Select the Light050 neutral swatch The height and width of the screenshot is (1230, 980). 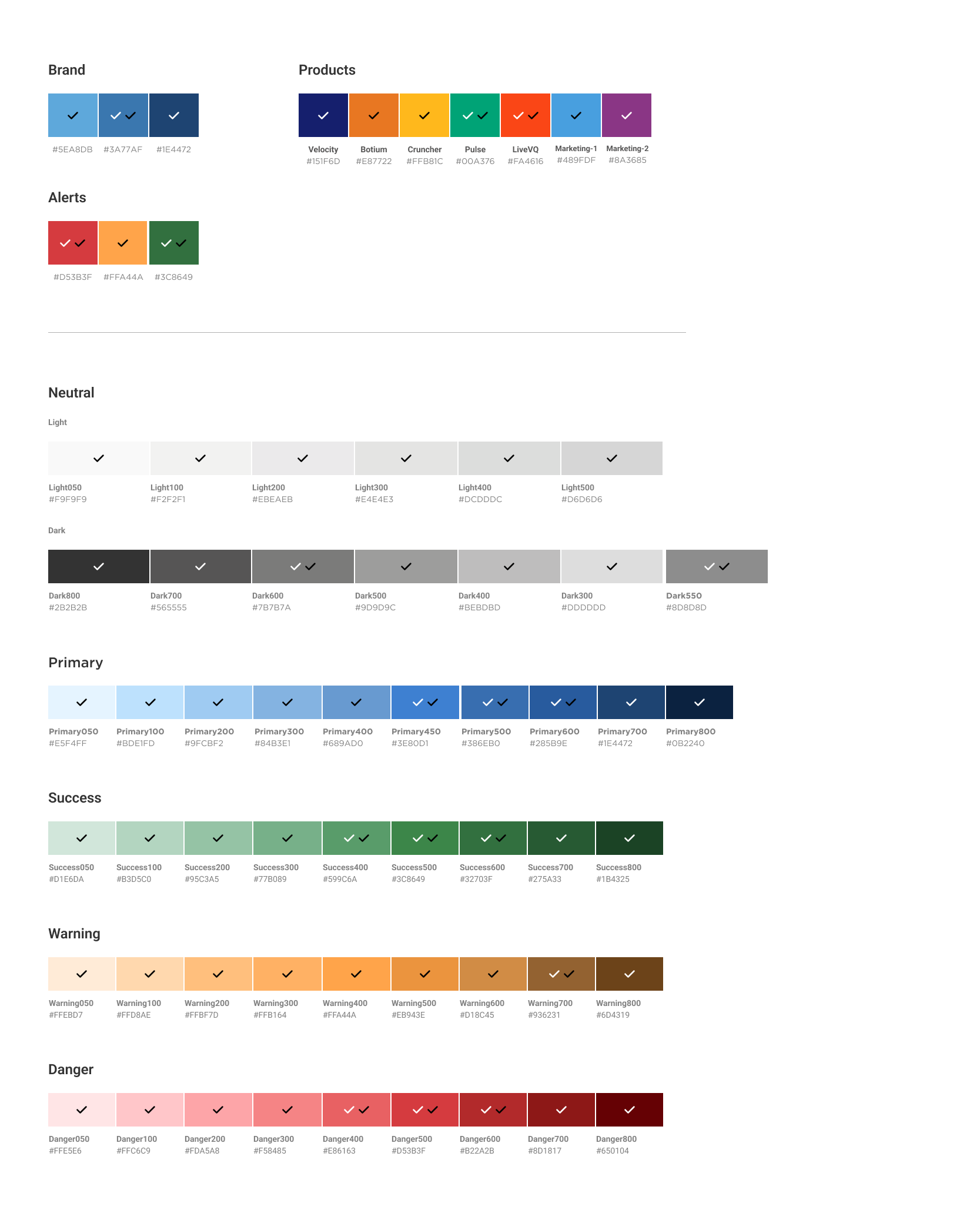tap(99, 458)
